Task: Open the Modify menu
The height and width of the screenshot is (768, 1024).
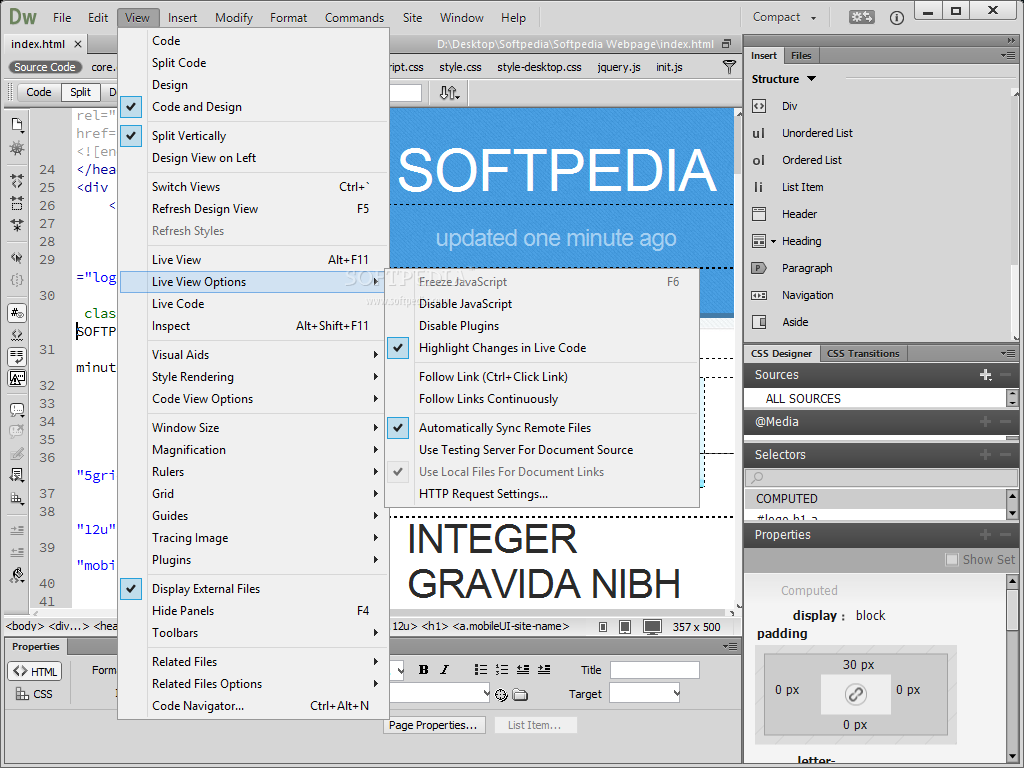Action: point(234,18)
